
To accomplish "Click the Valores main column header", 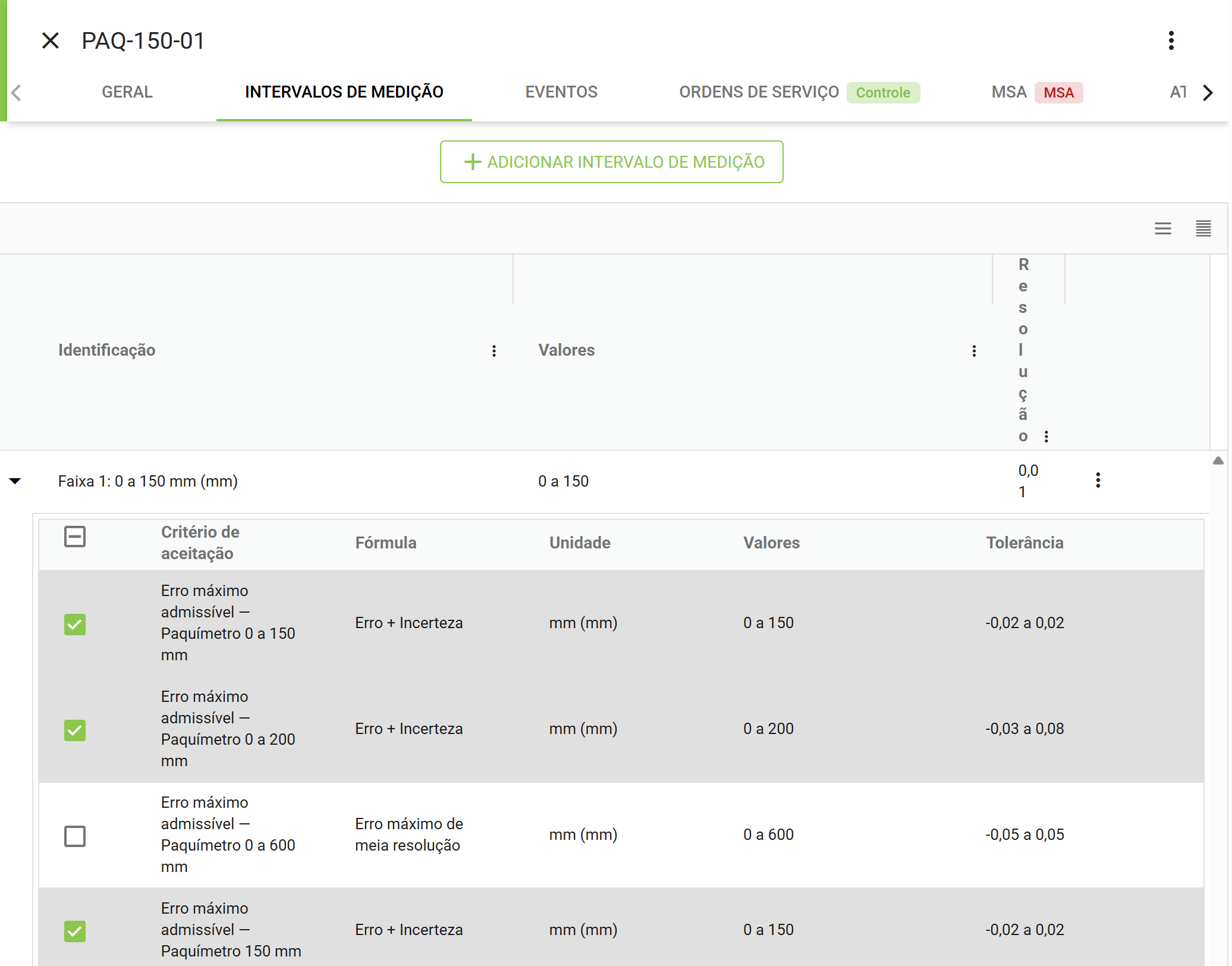I will [567, 350].
